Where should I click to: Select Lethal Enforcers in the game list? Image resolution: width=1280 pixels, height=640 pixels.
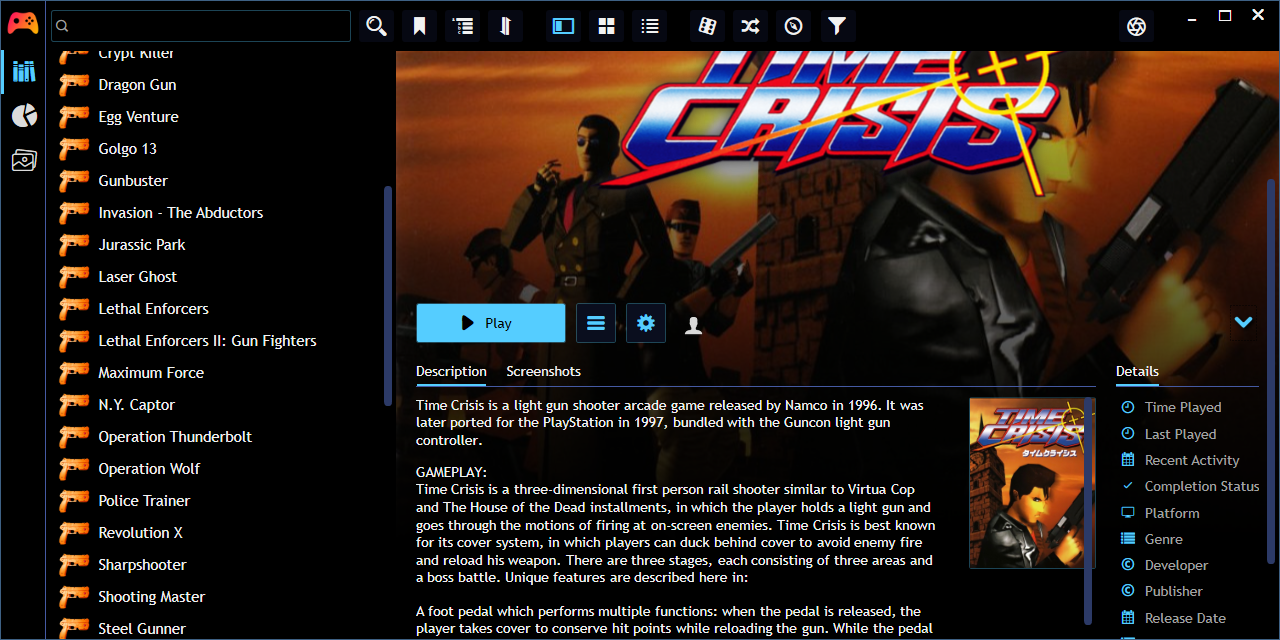(x=153, y=309)
